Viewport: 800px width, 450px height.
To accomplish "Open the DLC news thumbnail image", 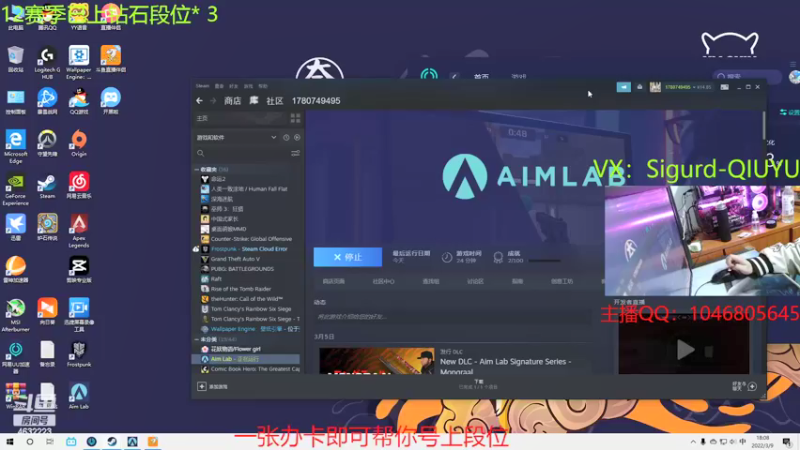I will click(377, 361).
